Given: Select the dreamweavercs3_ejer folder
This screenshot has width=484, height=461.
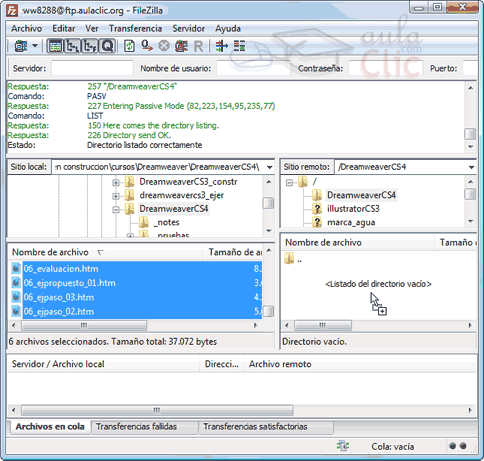Looking at the screenshot, I should (x=181, y=195).
